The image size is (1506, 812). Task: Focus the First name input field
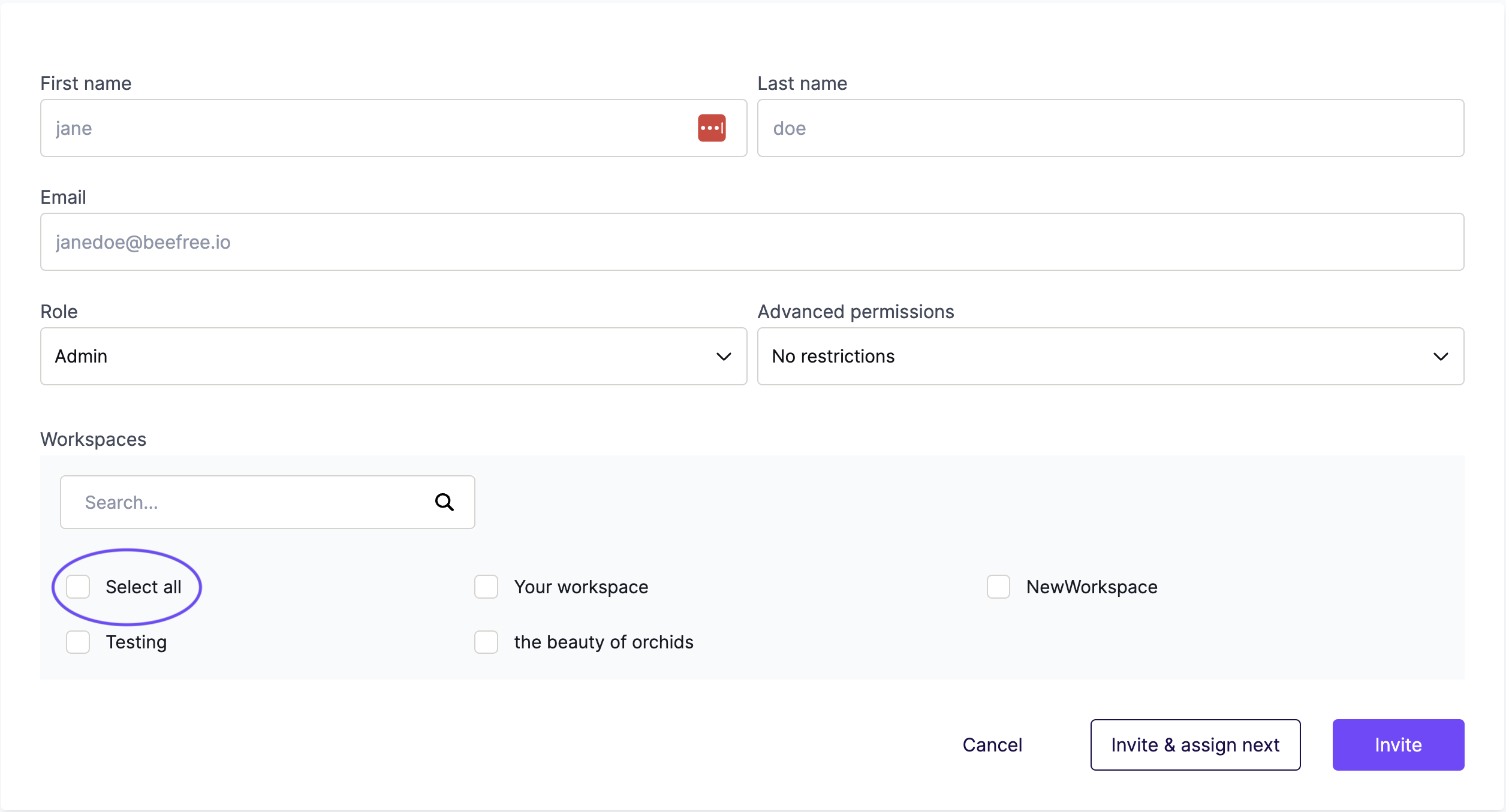click(x=393, y=128)
